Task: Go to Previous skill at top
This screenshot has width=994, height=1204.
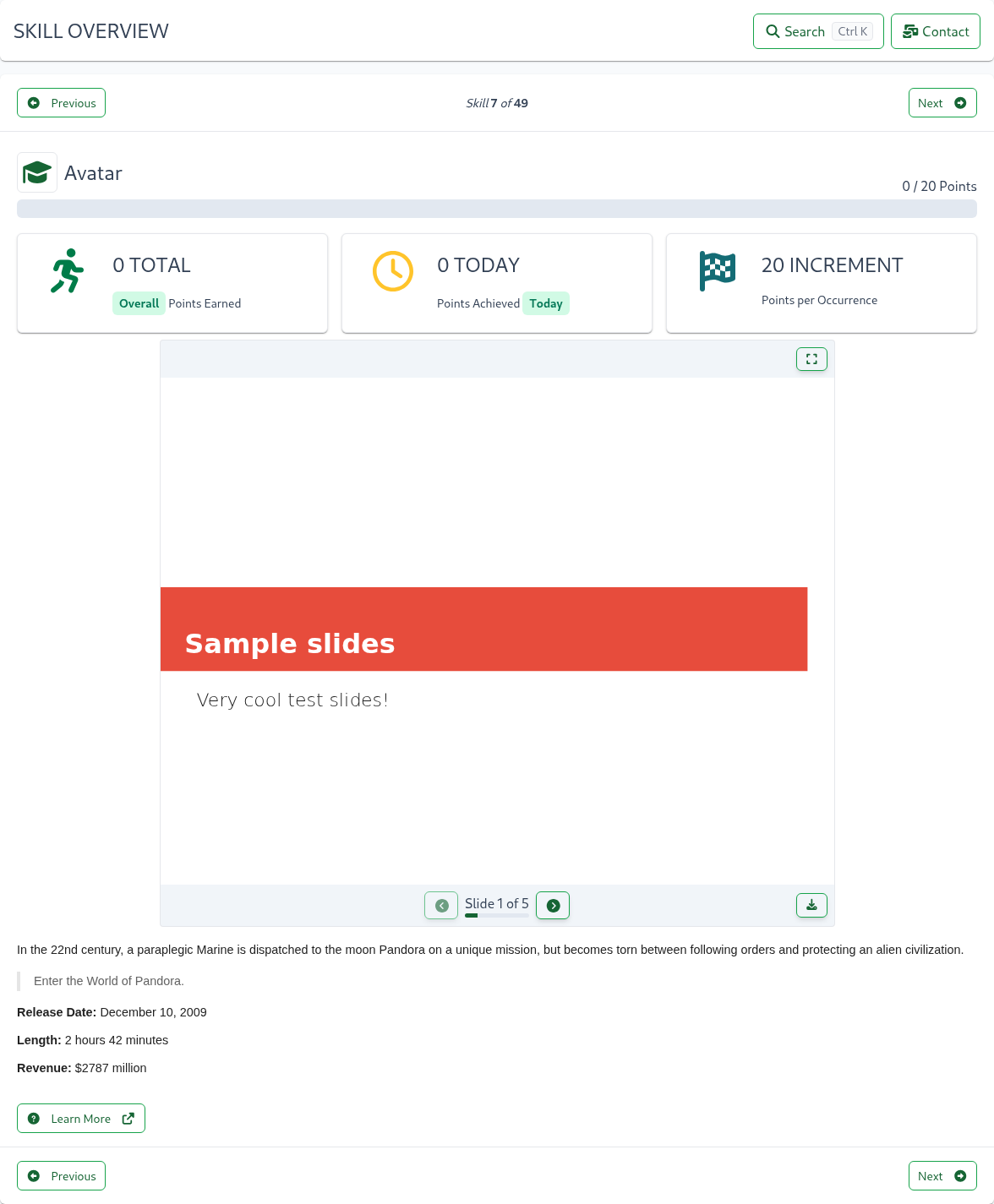Action: (x=61, y=103)
